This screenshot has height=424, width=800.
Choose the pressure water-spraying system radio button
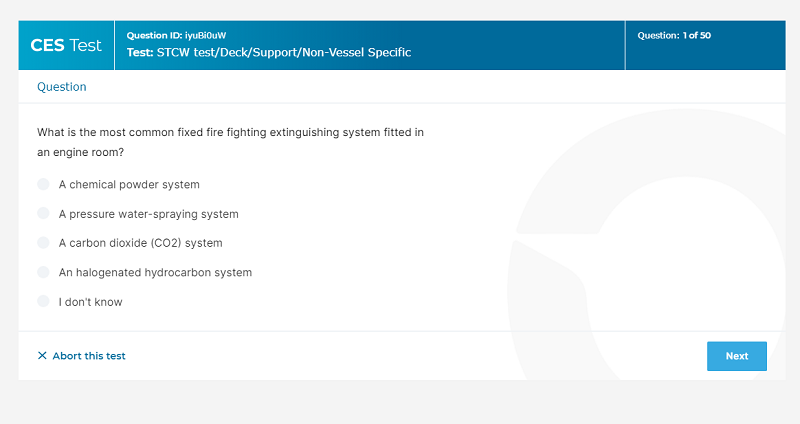[x=43, y=213]
